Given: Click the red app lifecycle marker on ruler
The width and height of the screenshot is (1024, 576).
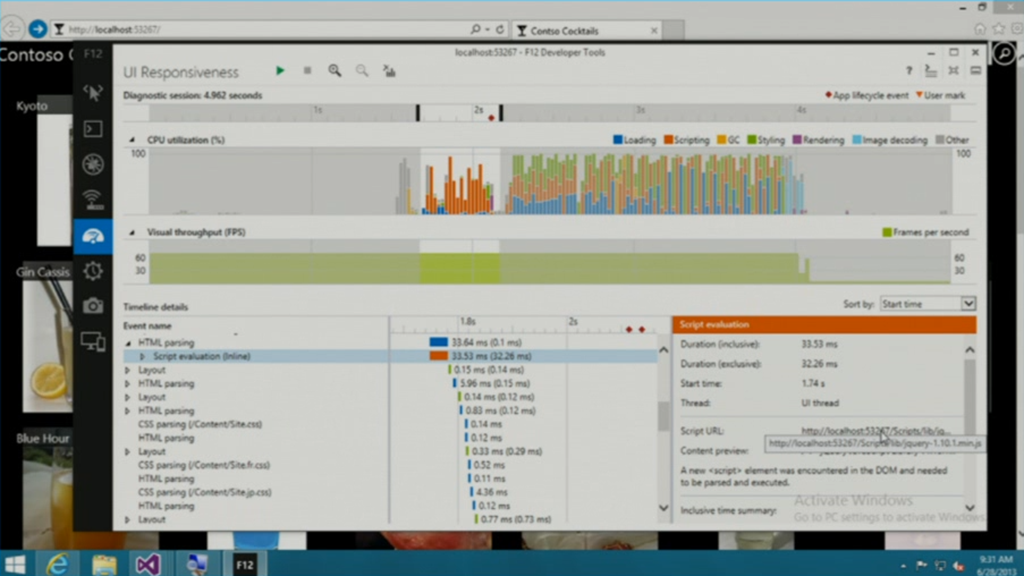Looking at the screenshot, I should point(491,118).
